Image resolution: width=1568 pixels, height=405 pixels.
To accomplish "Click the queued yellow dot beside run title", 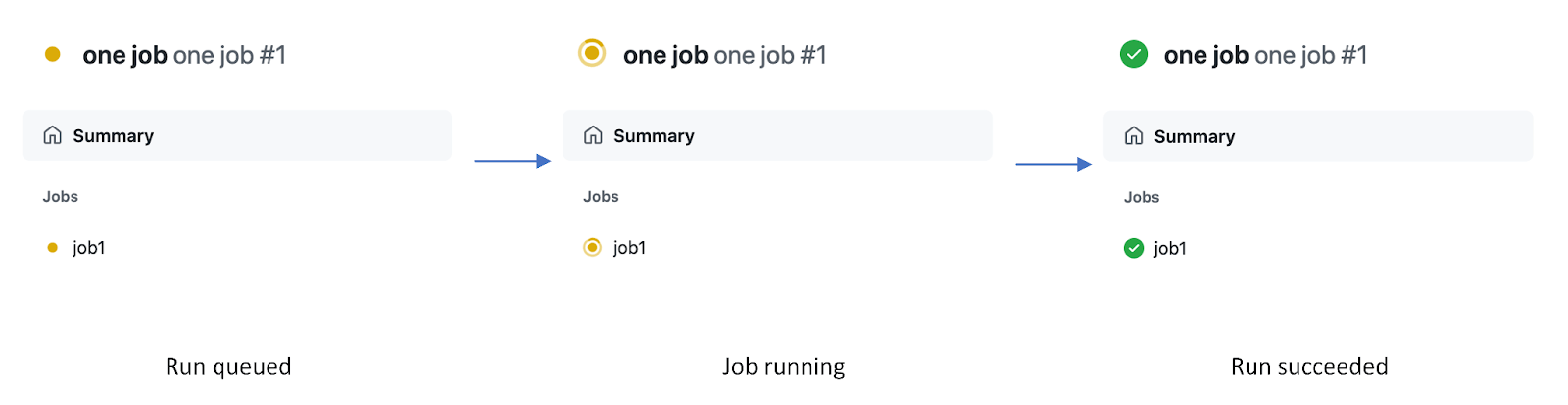I will point(53,54).
